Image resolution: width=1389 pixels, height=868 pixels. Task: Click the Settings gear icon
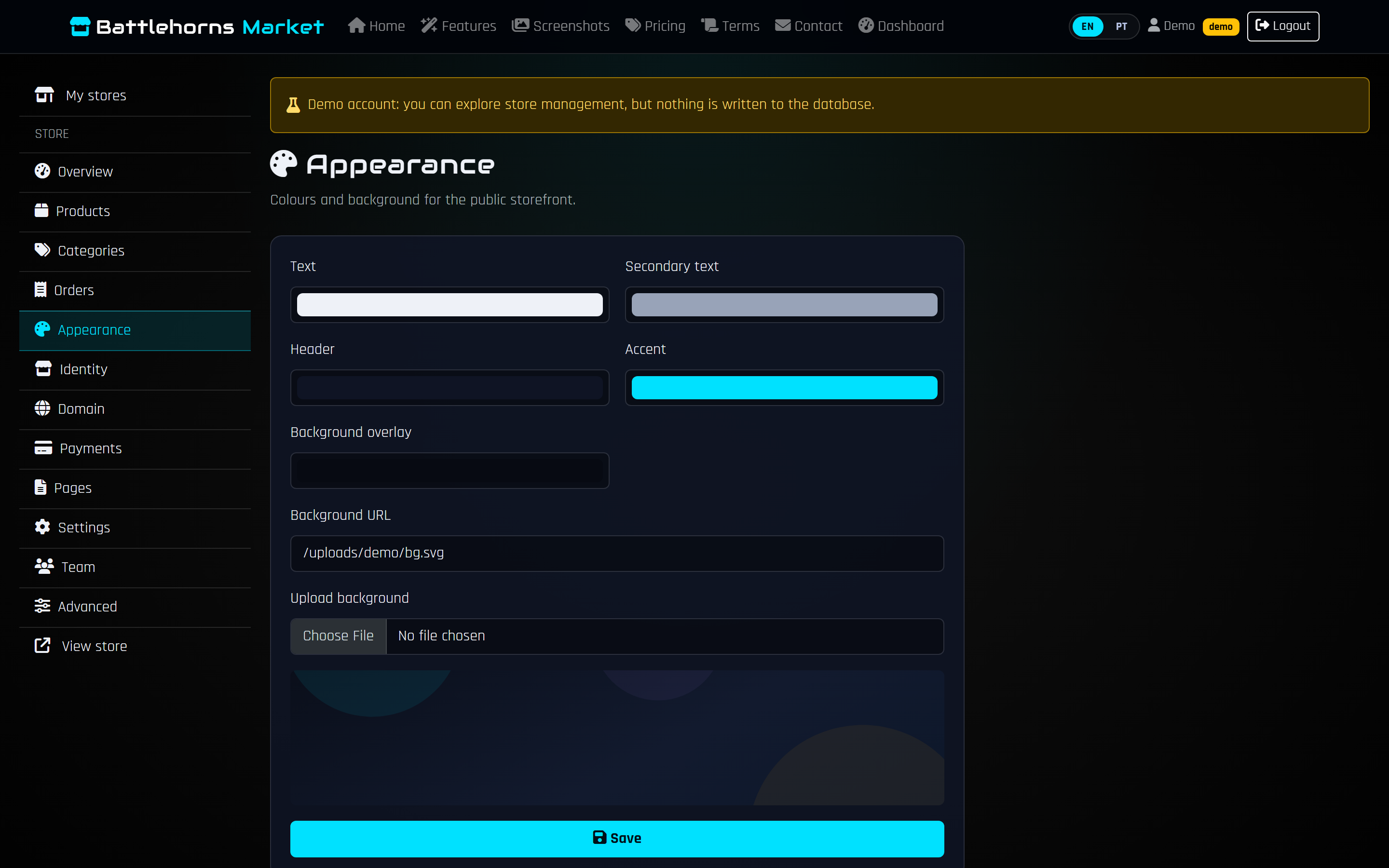(42, 527)
